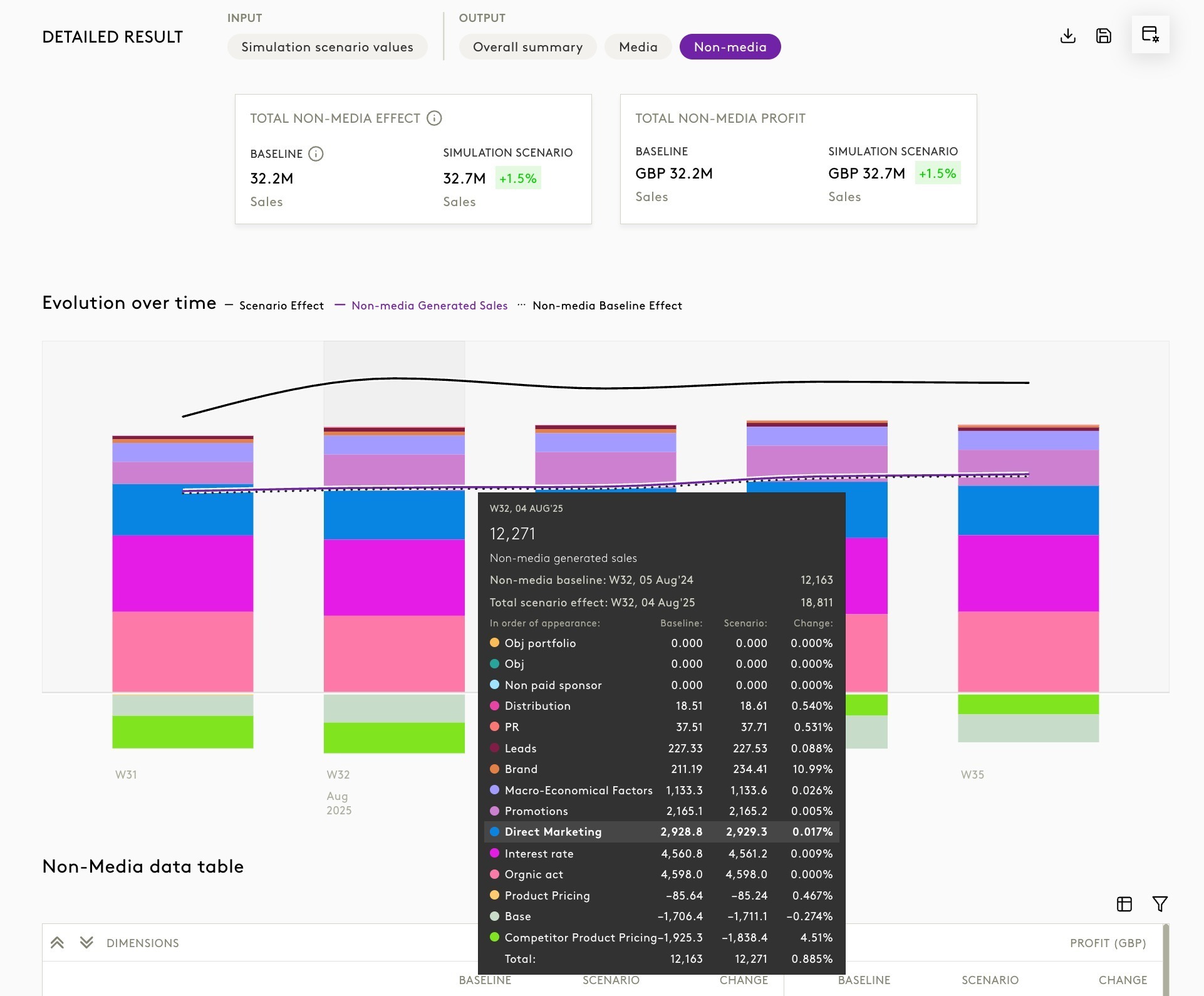Screen dimensions: 1204x996
Task: Click info icon beside Total Non-Media Effect
Action: pyautogui.click(x=434, y=118)
